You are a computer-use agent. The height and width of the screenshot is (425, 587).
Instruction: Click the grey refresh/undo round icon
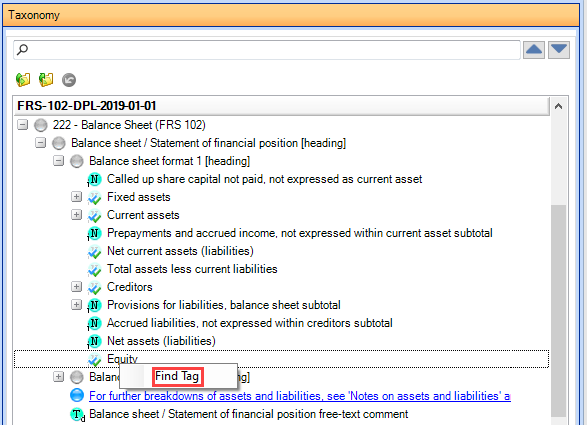[x=69, y=80]
